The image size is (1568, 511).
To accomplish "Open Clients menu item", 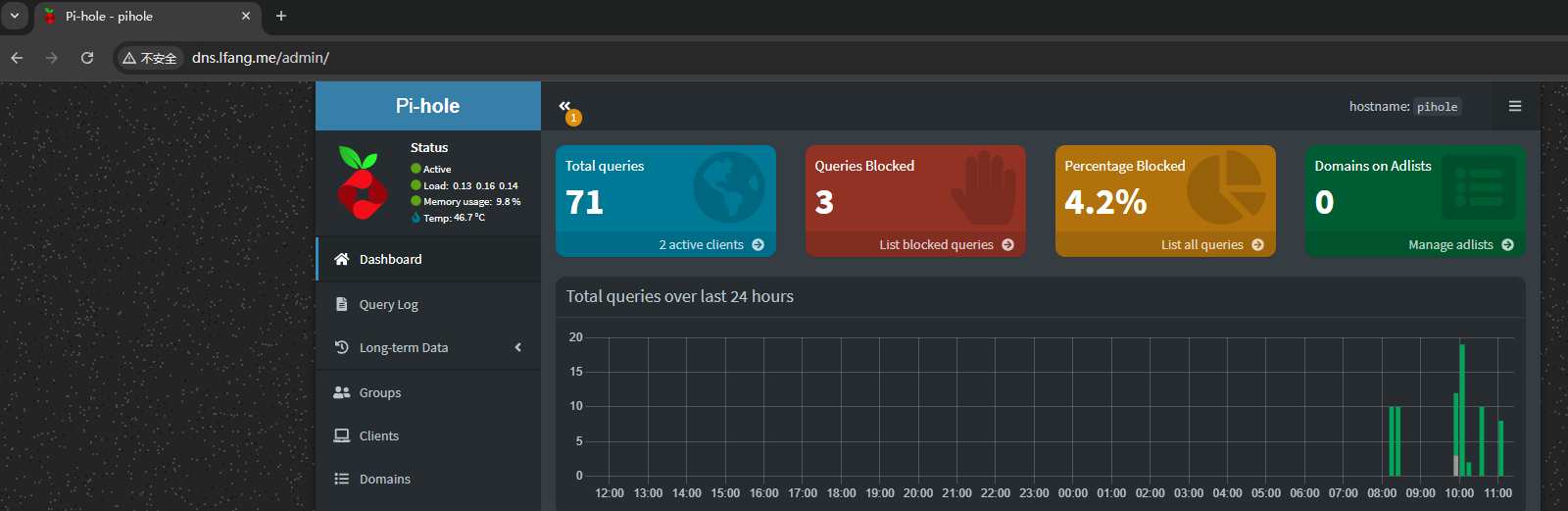I will coord(428,435).
